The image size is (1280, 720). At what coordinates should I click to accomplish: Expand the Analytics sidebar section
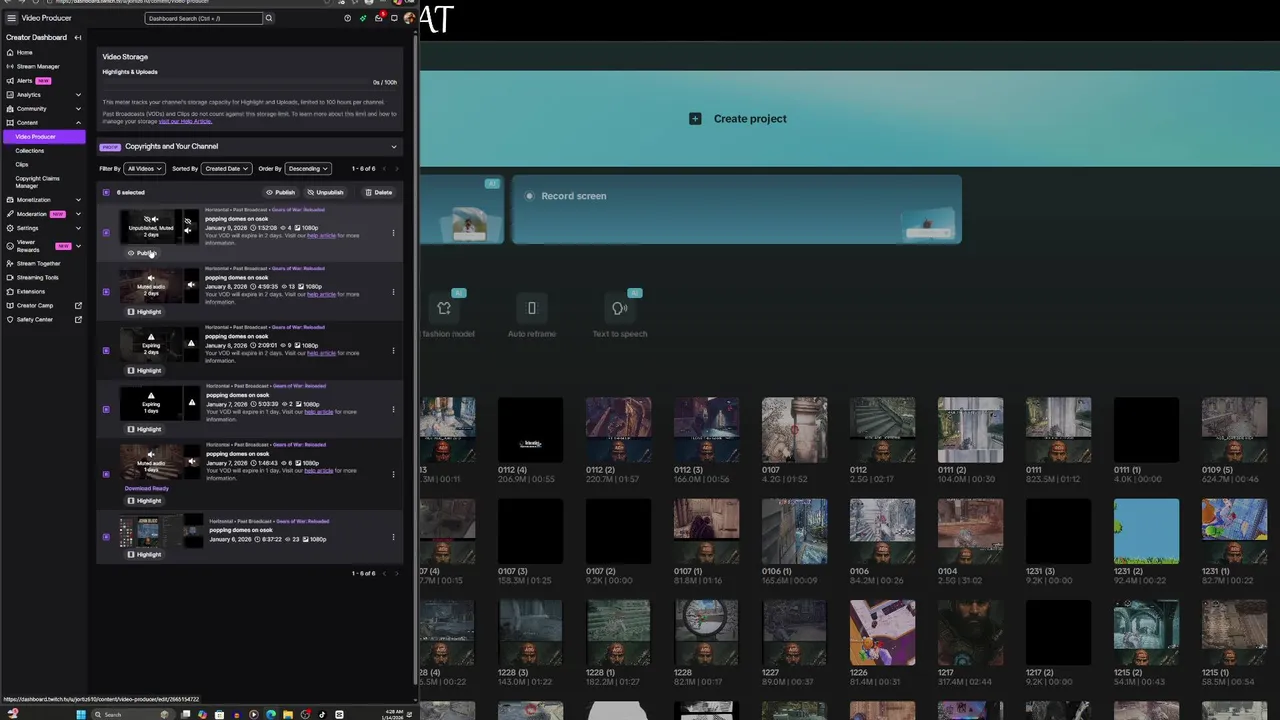point(43,94)
